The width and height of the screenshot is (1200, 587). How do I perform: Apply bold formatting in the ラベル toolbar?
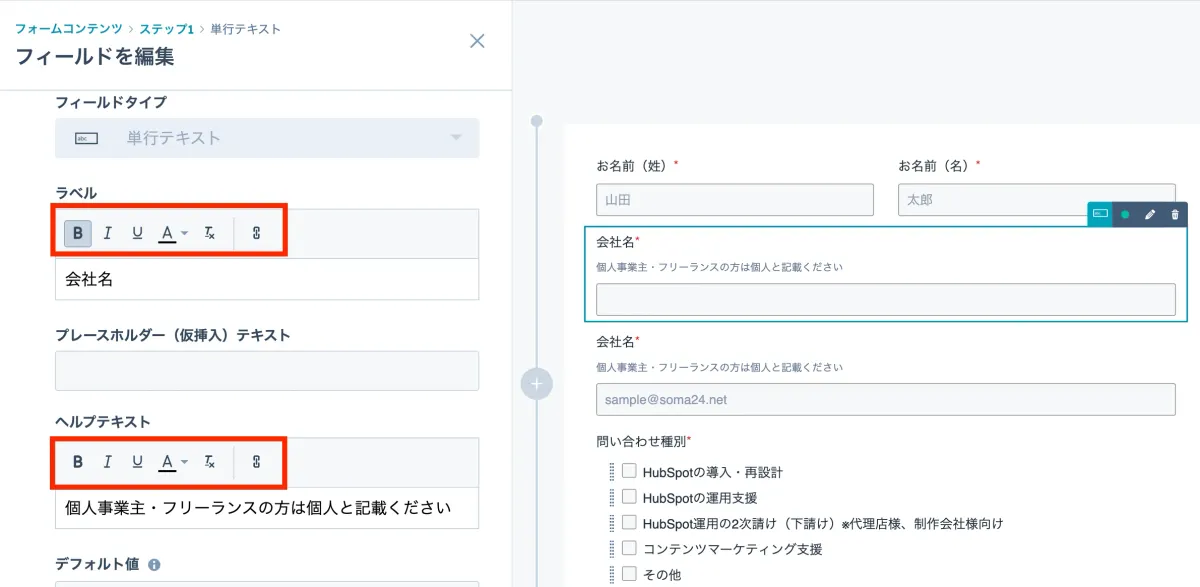coord(78,233)
